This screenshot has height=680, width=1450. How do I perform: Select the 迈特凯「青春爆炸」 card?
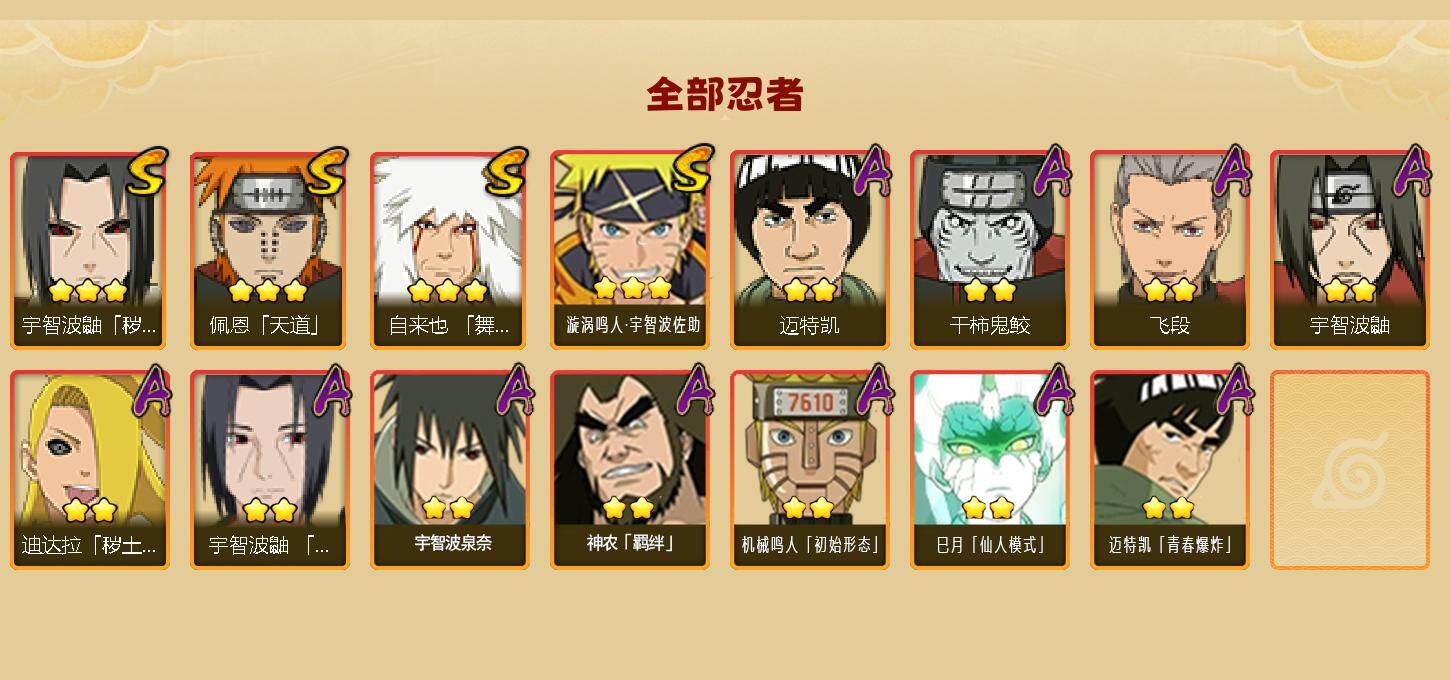[1169, 470]
